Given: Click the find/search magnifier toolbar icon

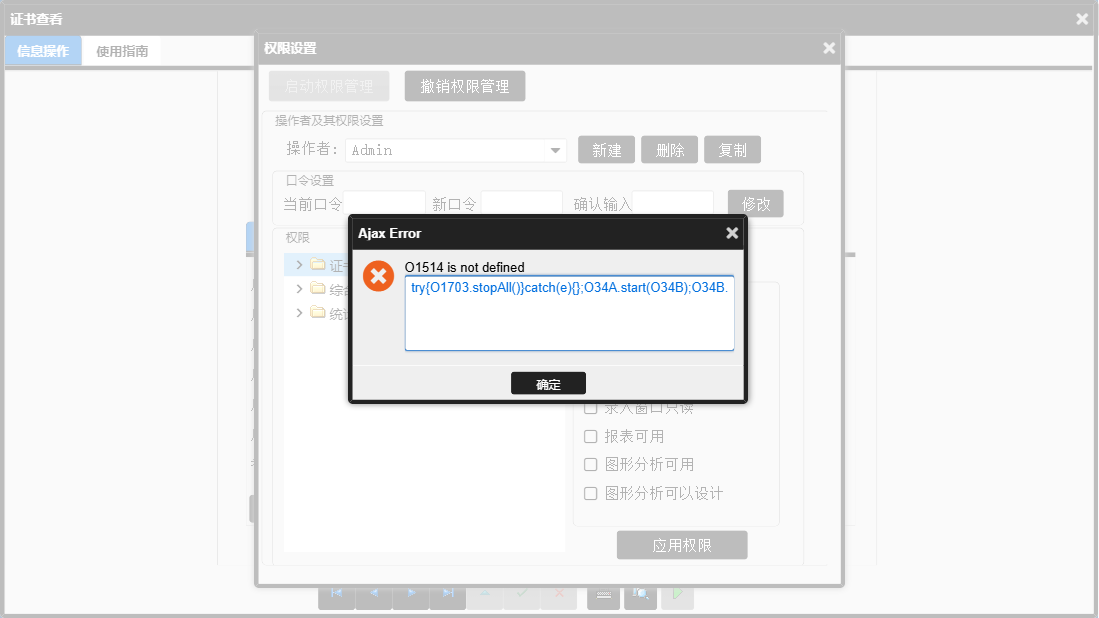Looking at the screenshot, I should 641,594.
